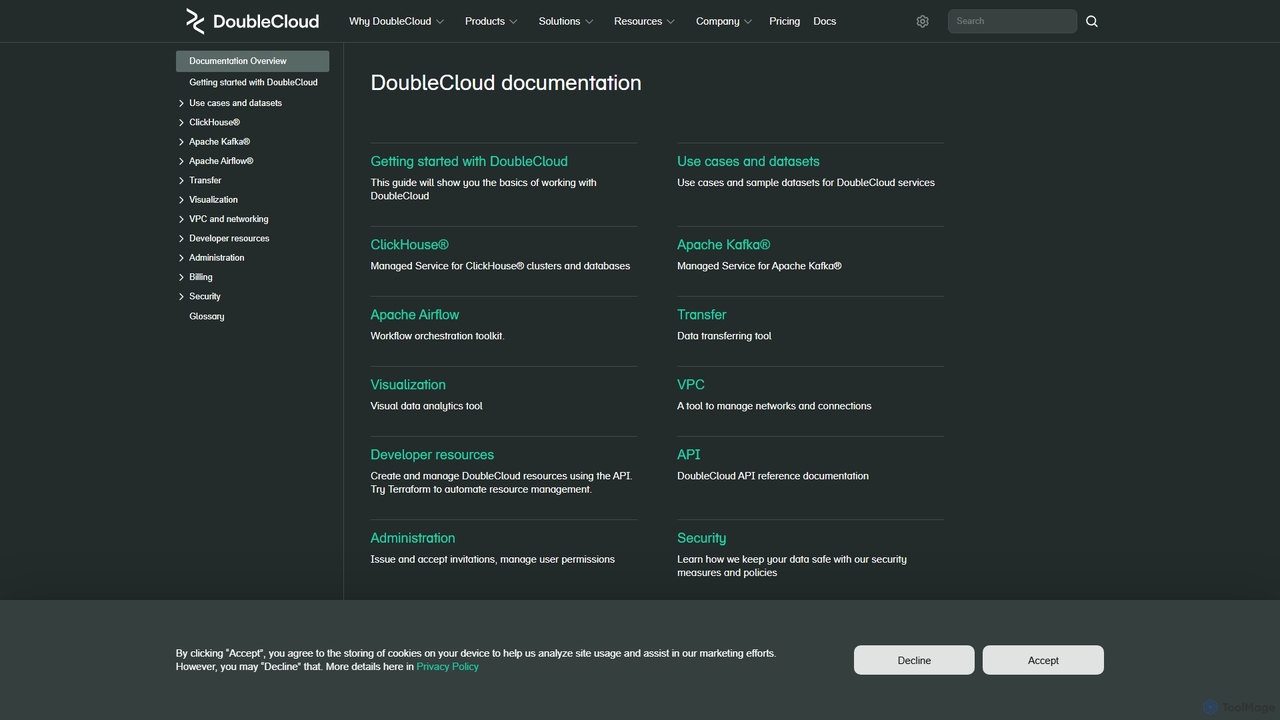Expand the ClickHouse® sidebar section chevron

tap(181, 122)
